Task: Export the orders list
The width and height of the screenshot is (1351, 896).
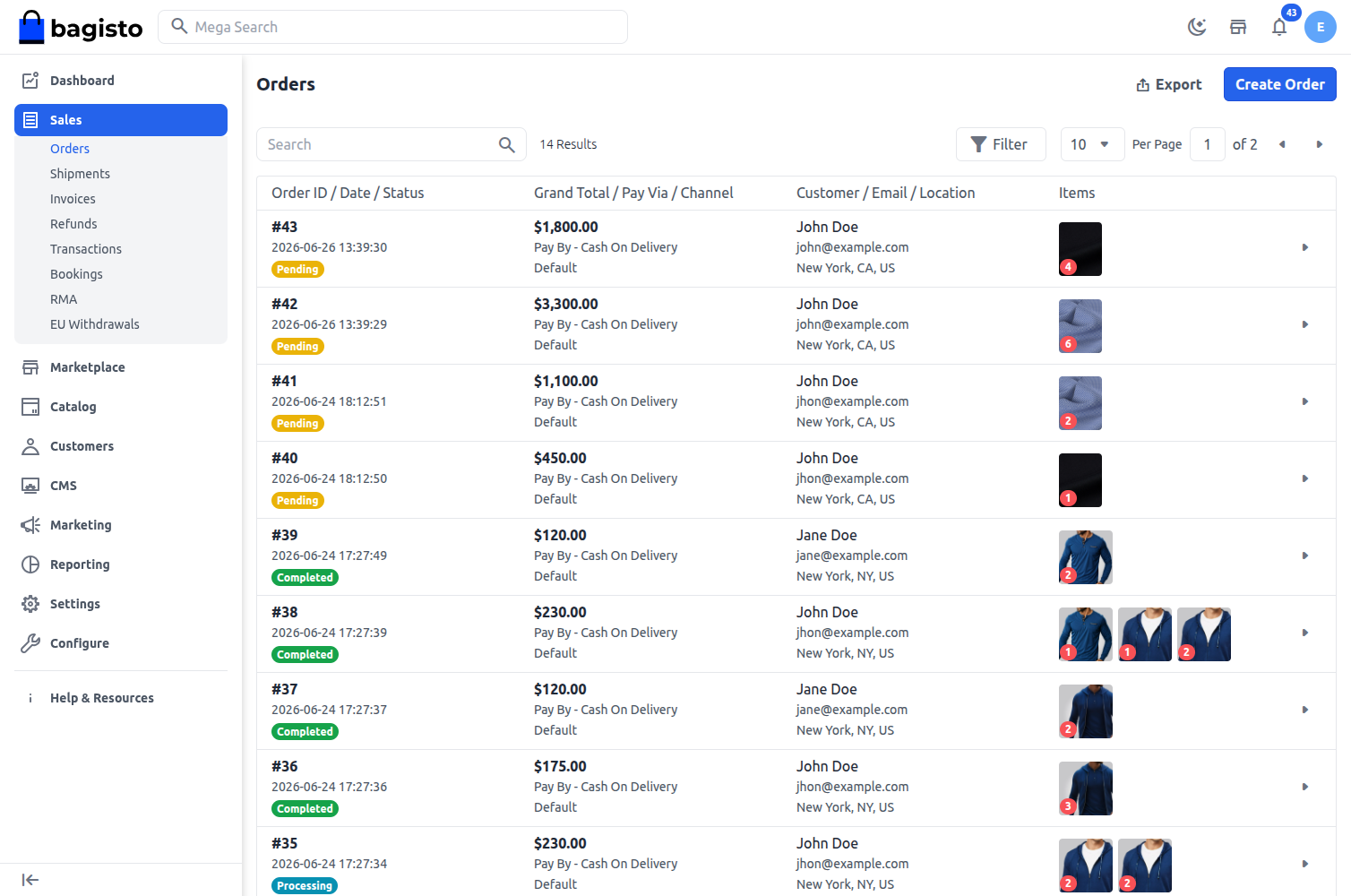Action: click(1168, 84)
